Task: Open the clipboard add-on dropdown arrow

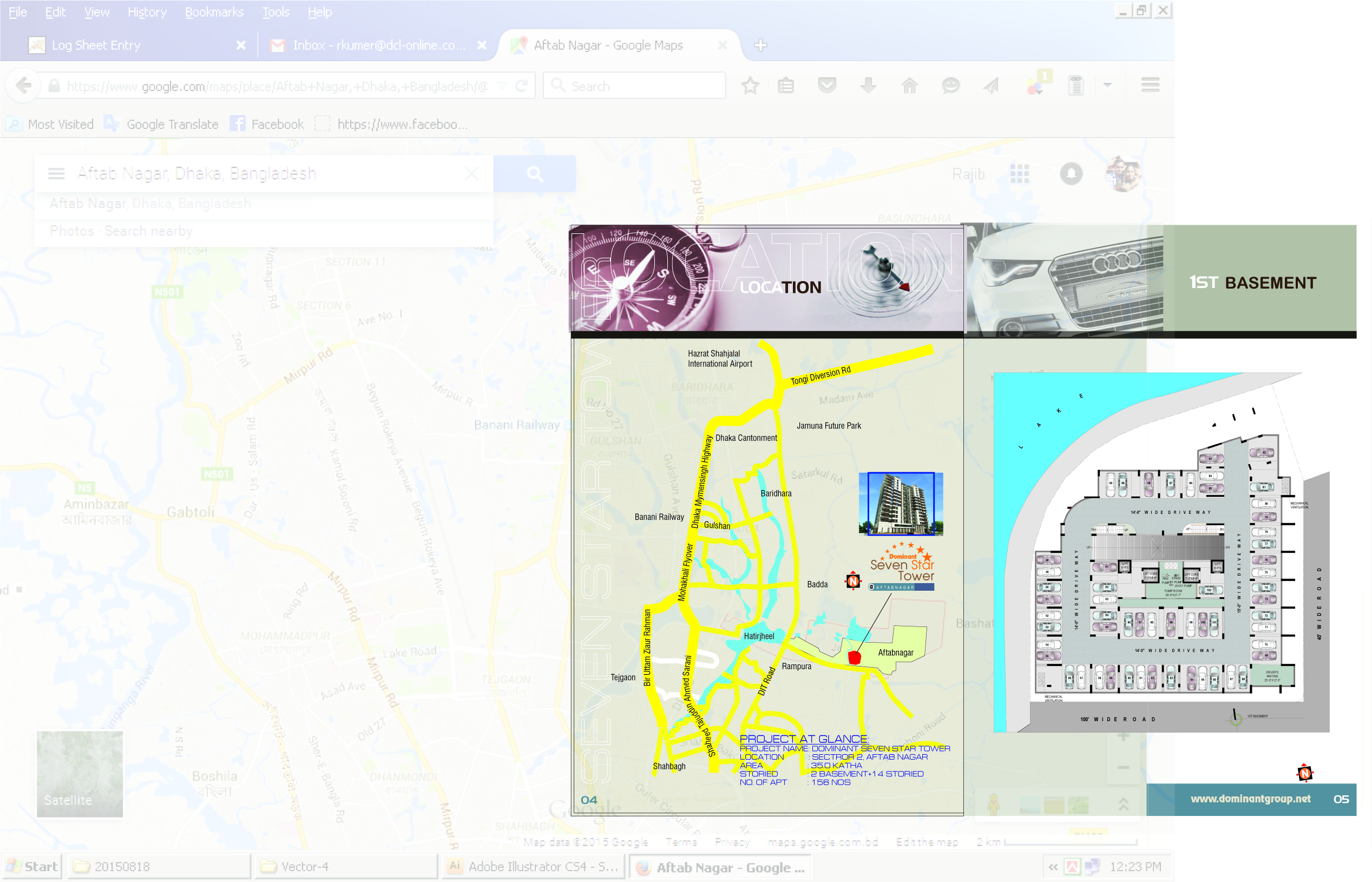Action: point(1107,86)
